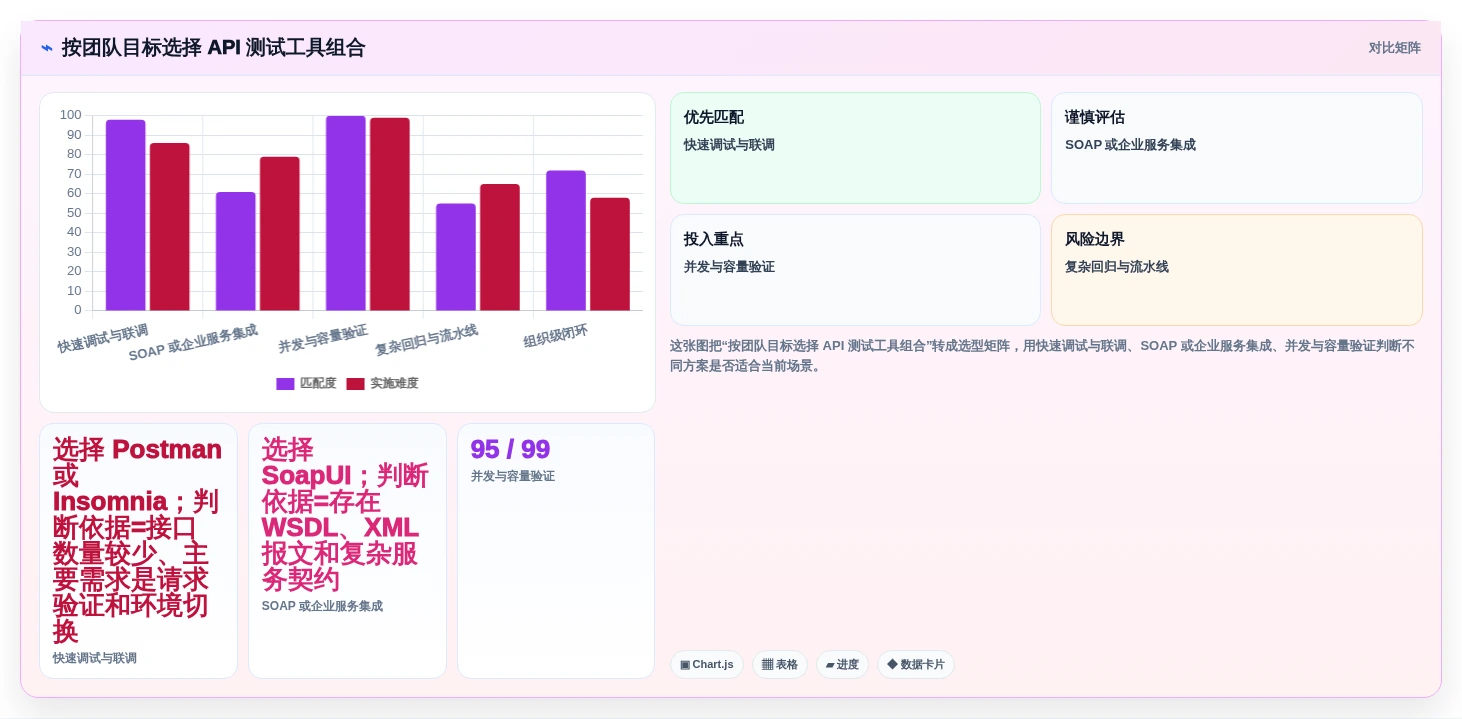The height and width of the screenshot is (719, 1462).
Task: Click the 表格 chip
Action: [780, 665]
